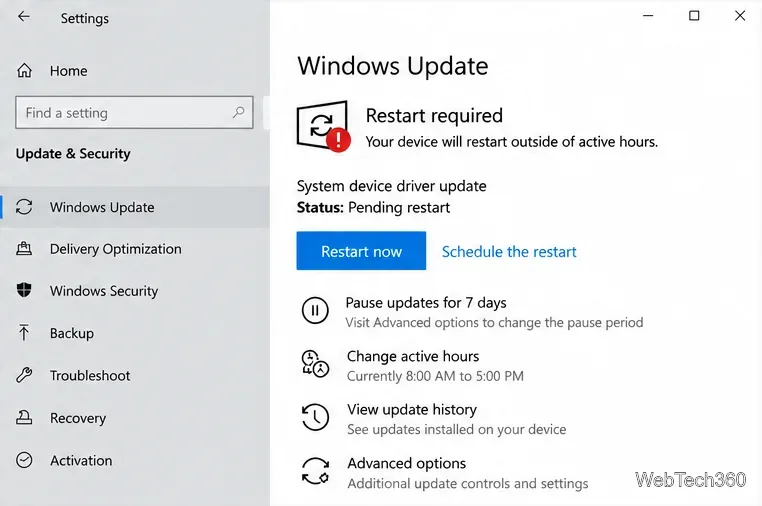Open the Home label in sidebar
This screenshot has width=762, height=506.
69,71
